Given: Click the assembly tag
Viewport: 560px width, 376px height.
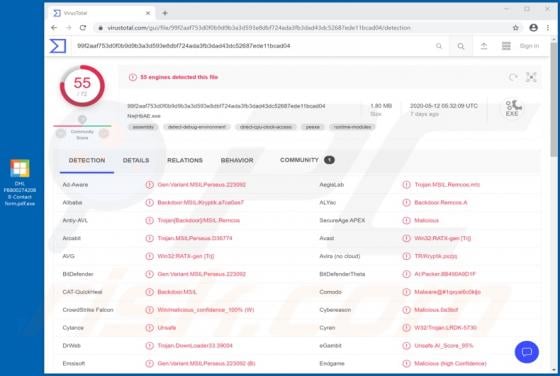Looking at the screenshot, I should pos(143,127).
